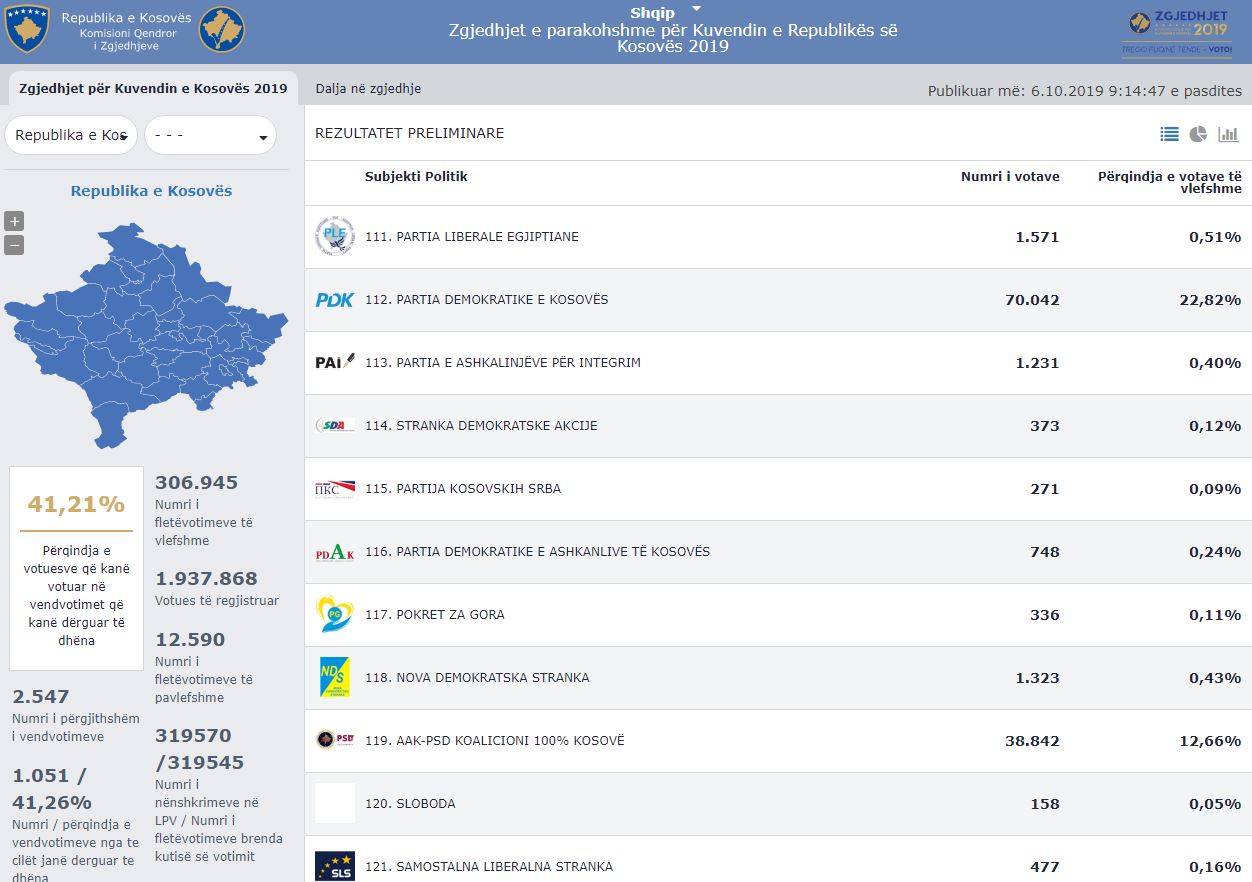The width and height of the screenshot is (1252, 882).
Task: Click AAK-PSD Koalicioni 100% Kosovë entry
Action: pyautogui.click(x=510, y=741)
